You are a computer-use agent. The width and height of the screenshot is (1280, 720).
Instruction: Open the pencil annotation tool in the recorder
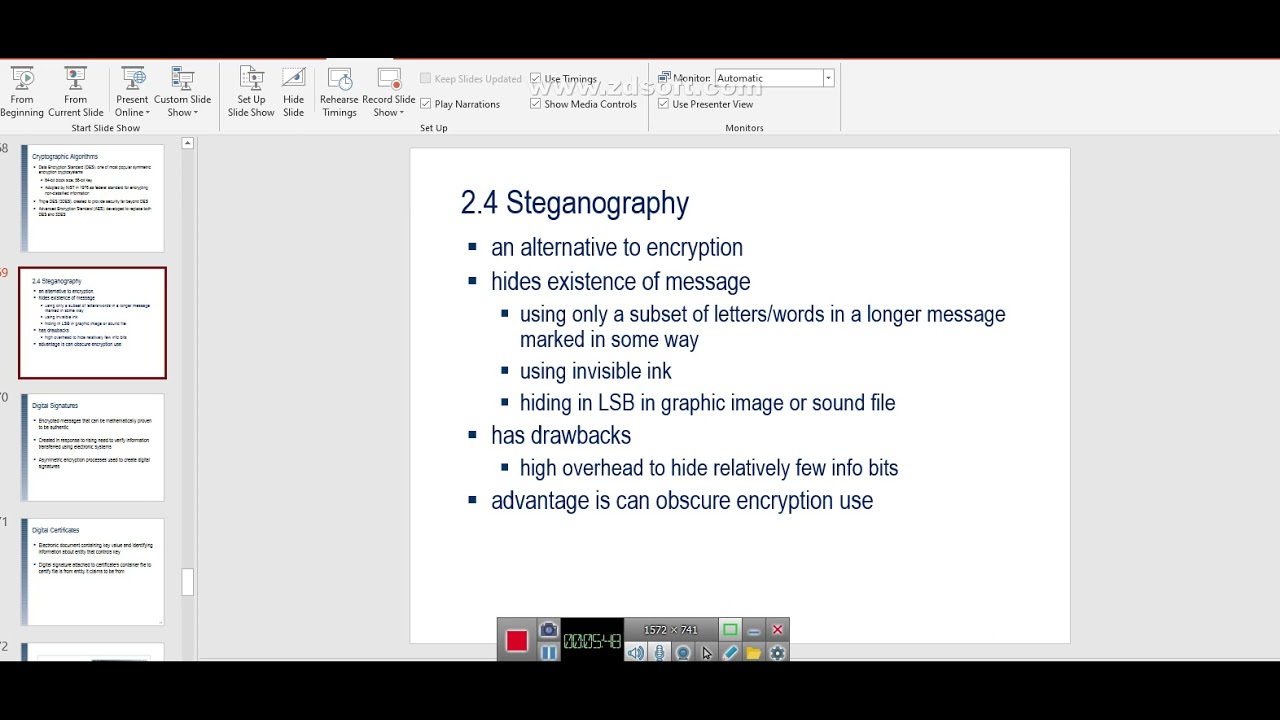pyautogui.click(x=730, y=652)
